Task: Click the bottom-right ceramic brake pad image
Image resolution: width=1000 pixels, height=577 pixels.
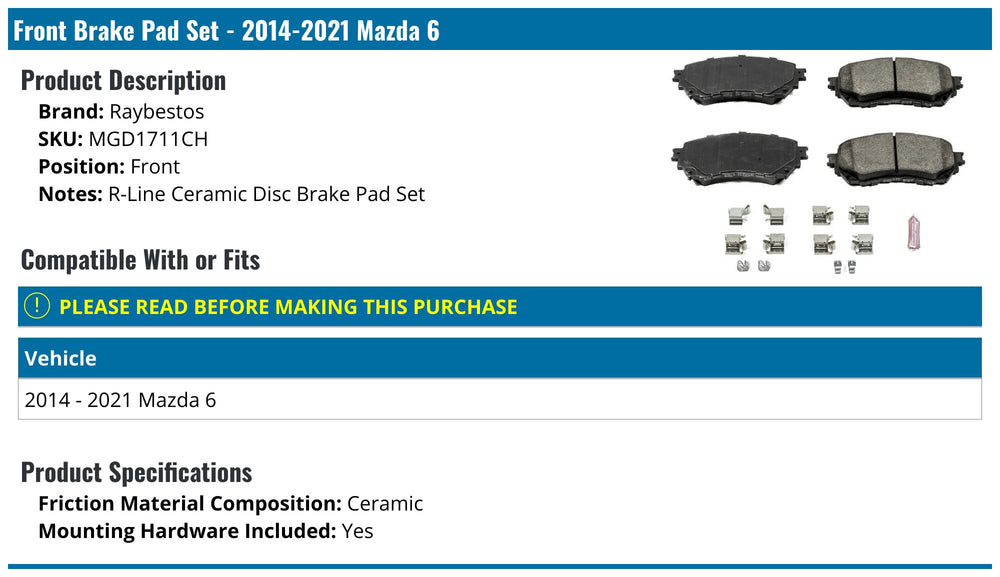Action: pyautogui.click(x=895, y=159)
